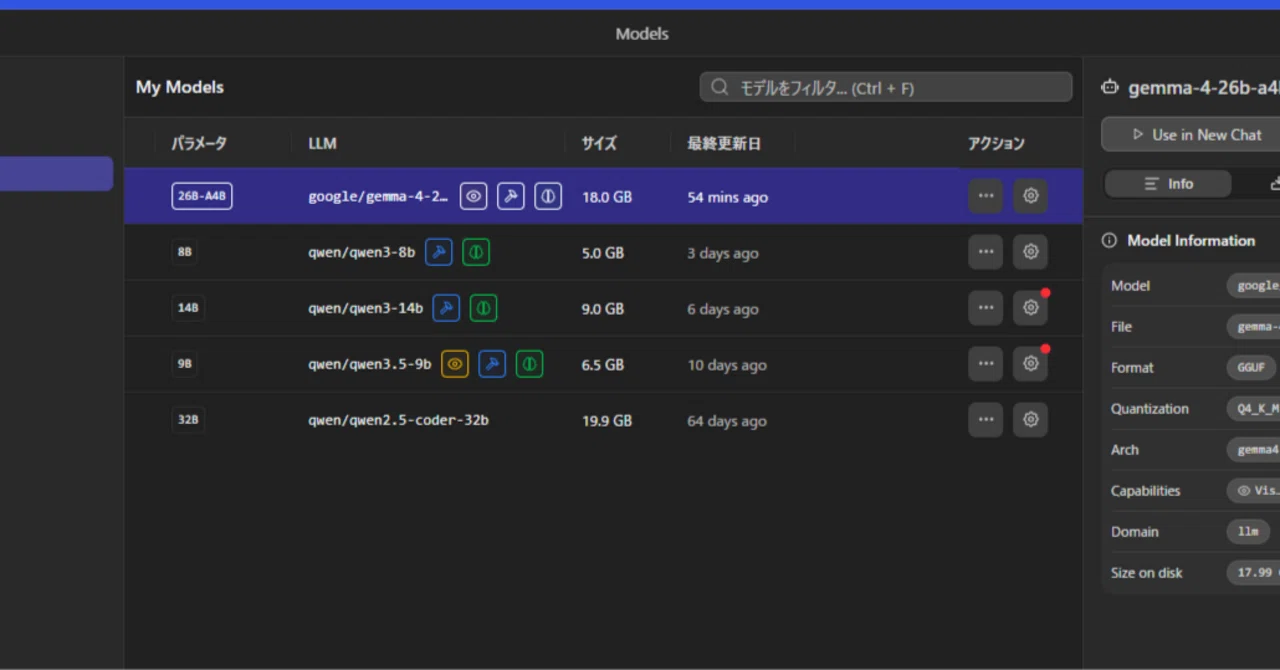Select the 8B parameter badge
This screenshot has height=670, width=1280.
click(x=185, y=252)
